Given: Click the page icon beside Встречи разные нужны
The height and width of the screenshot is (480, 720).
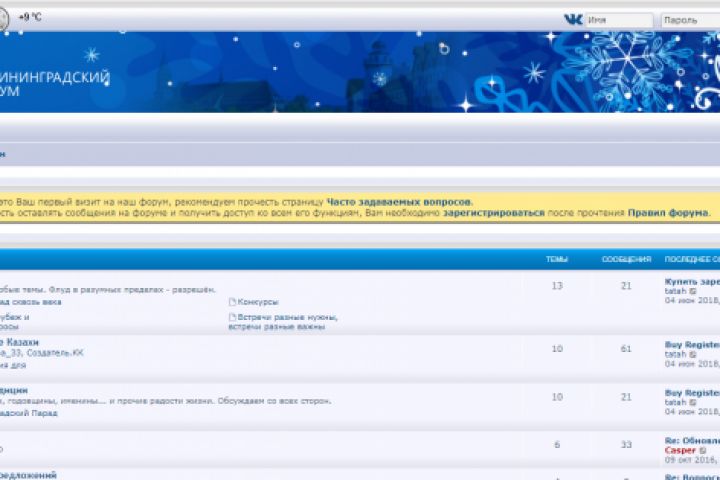Looking at the screenshot, I should click(232, 317).
